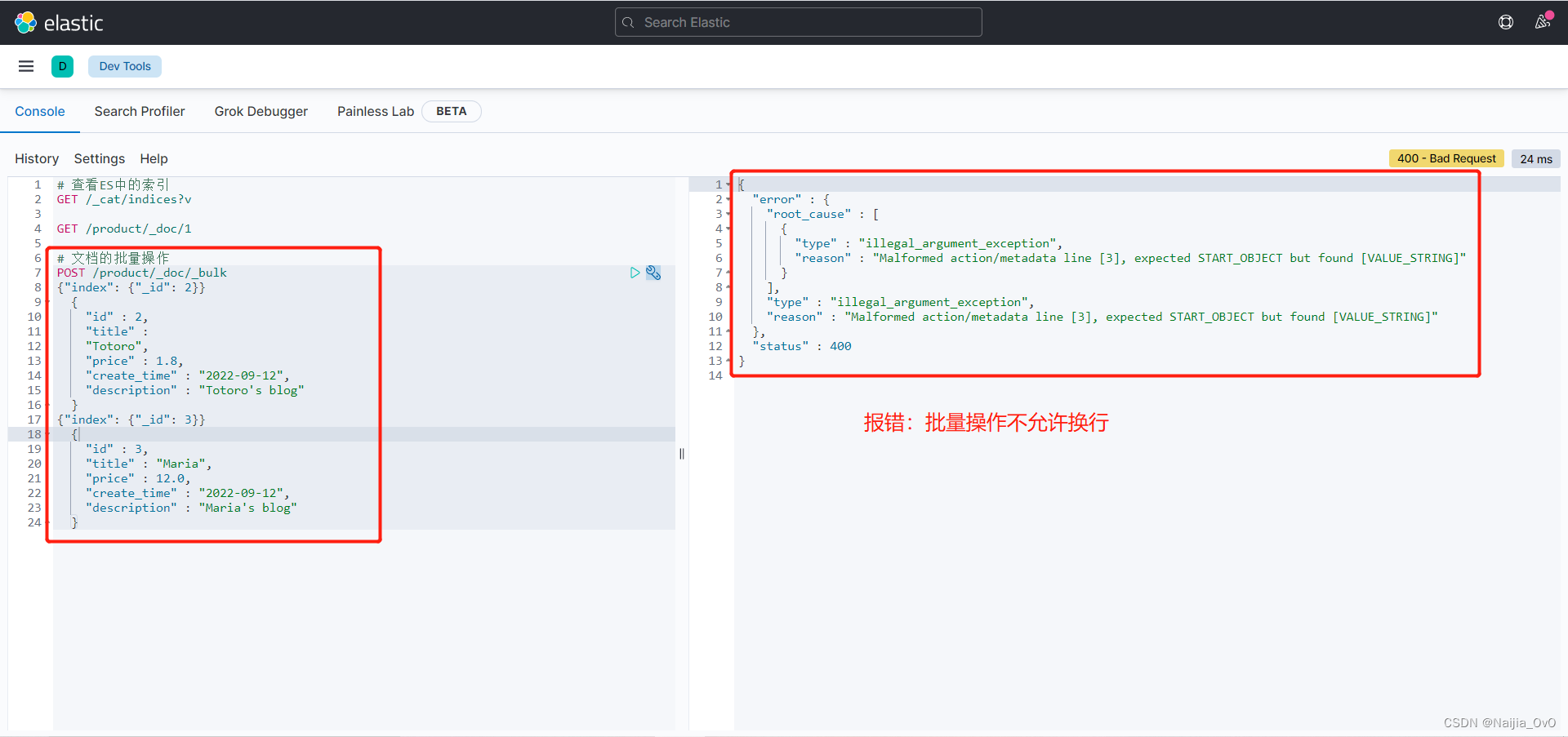The height and width of the screenshot is (737, 1568).
Task: Click the "price" : 12.0 line
Action: (138, 478)
